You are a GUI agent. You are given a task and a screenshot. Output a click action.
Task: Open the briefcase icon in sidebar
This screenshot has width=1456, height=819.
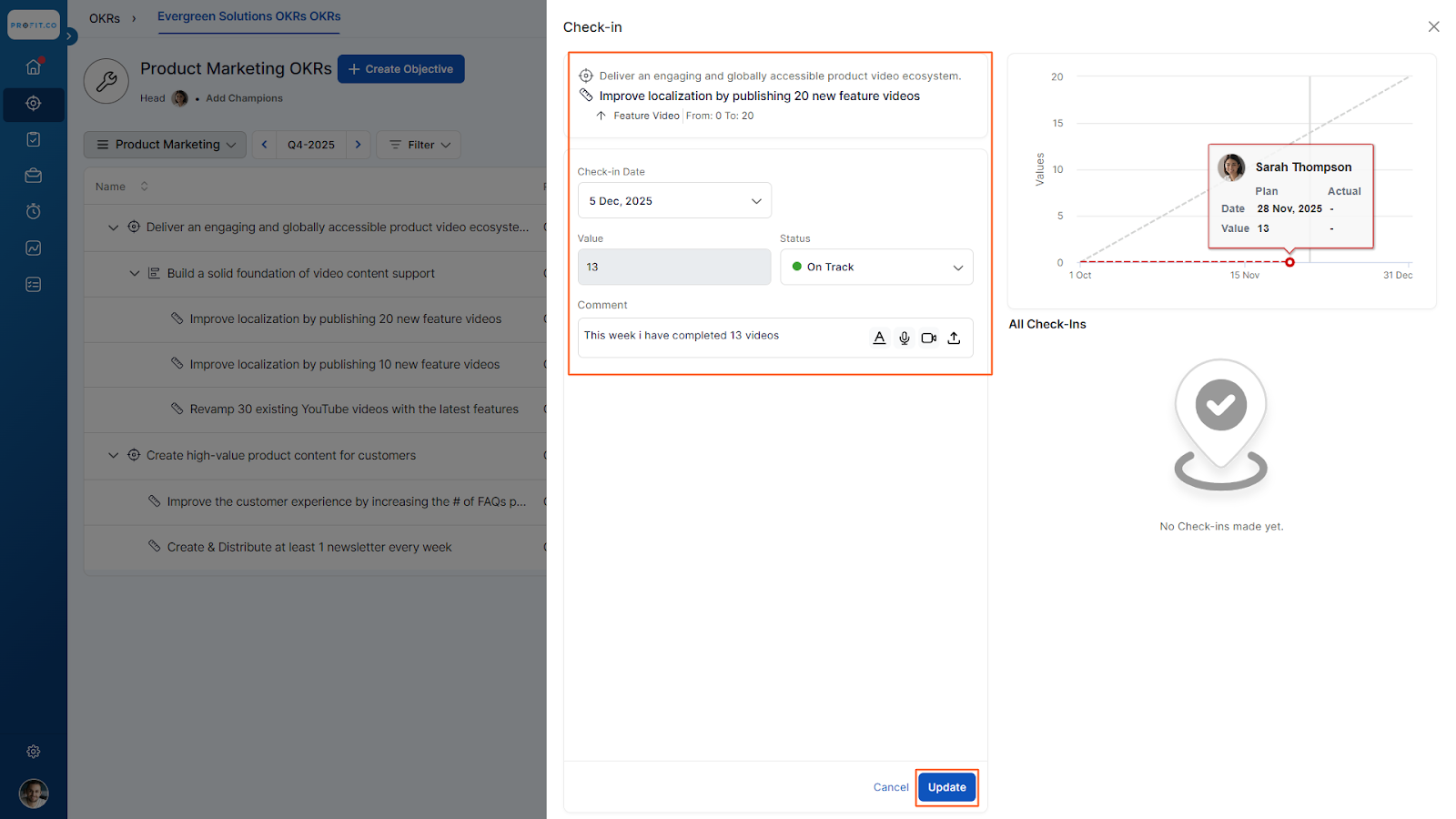(x=34, y=176)
